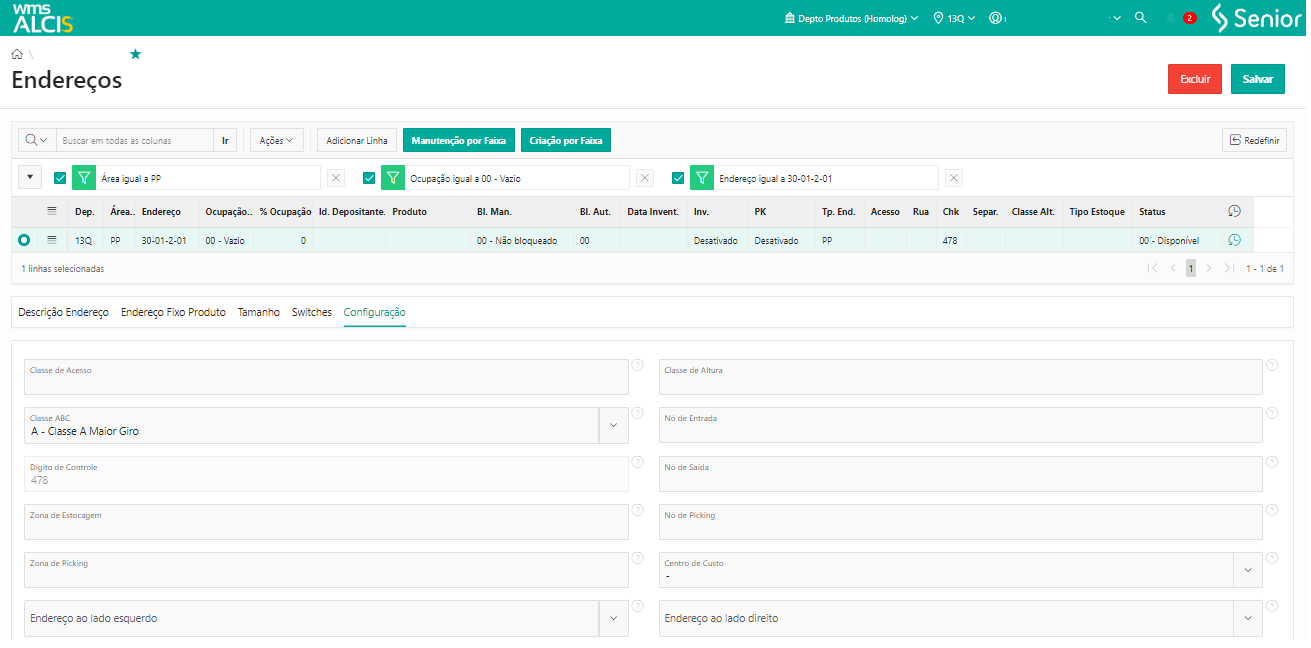The image size is (1311, 648).
Task: Click the home breadcrumb icon
Action: 17,54
